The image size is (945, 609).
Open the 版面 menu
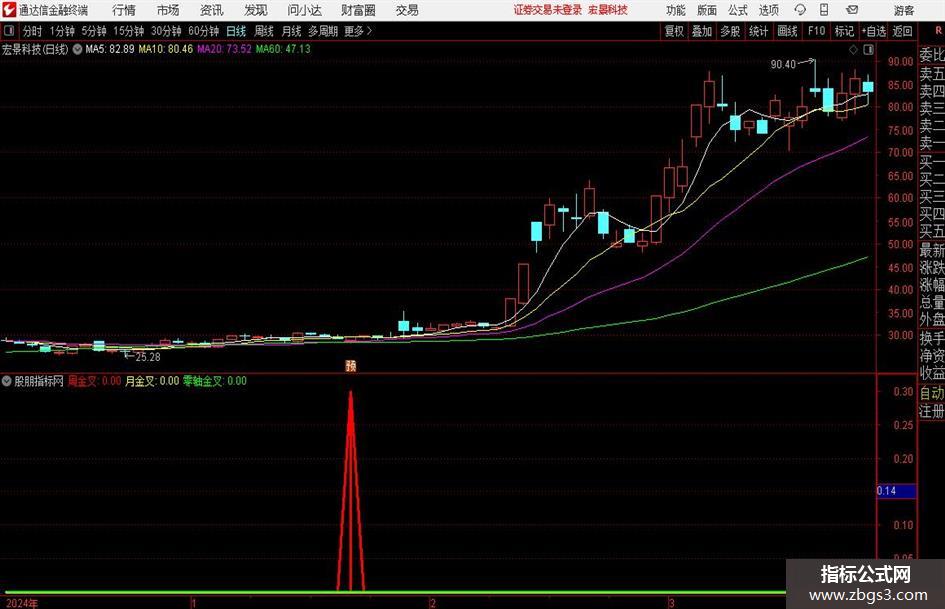point(707,10)
